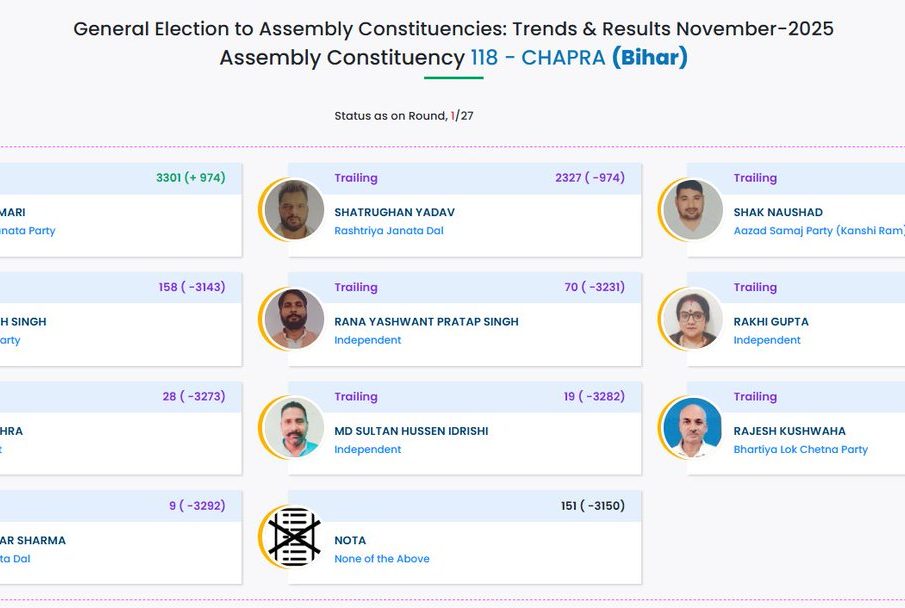Click the Rashtriya Janata Dal party label
Screen dimensions: 905x608
click(388, 231)
